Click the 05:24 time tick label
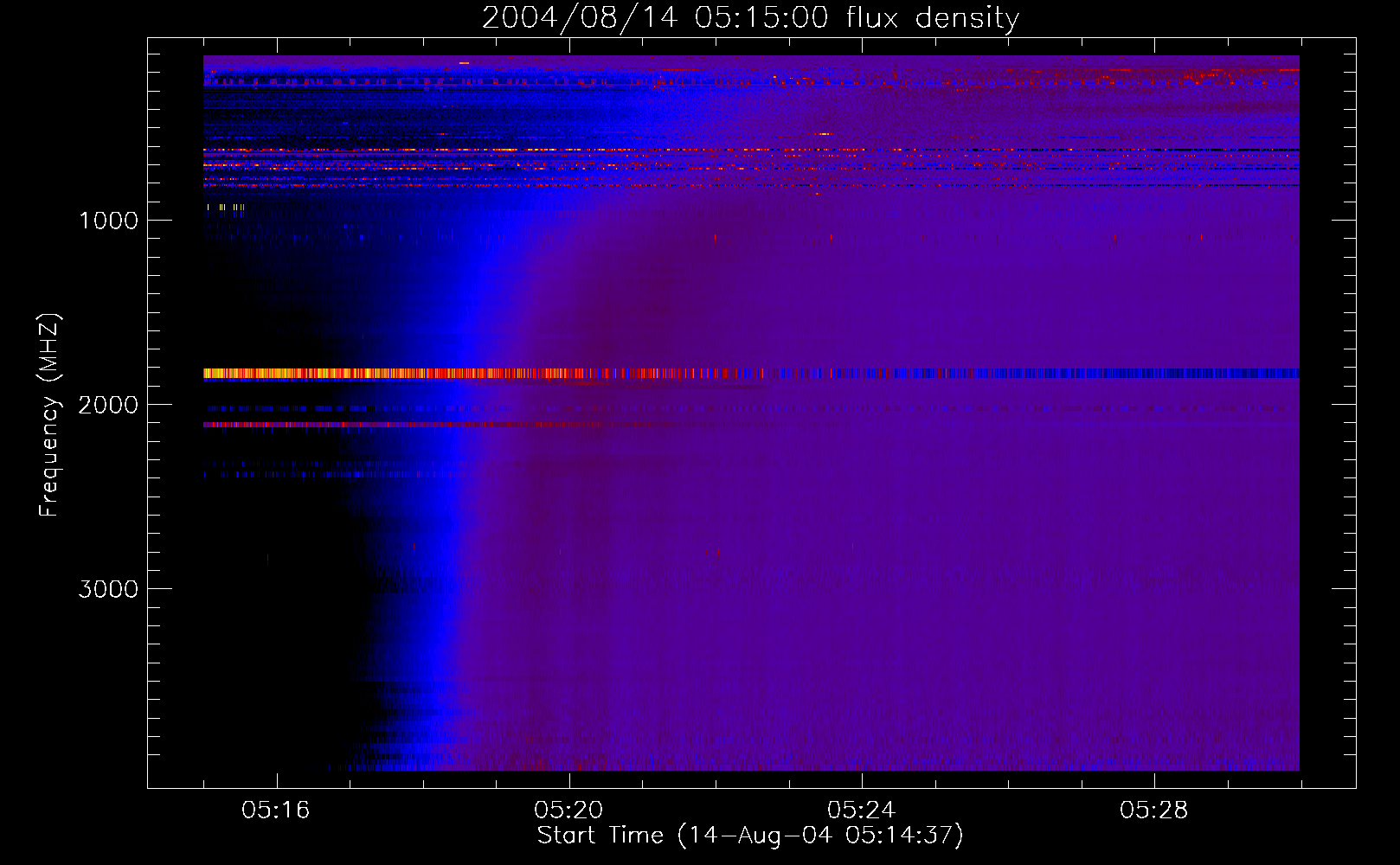This screenshot has width=1400, height=865. 861,811
